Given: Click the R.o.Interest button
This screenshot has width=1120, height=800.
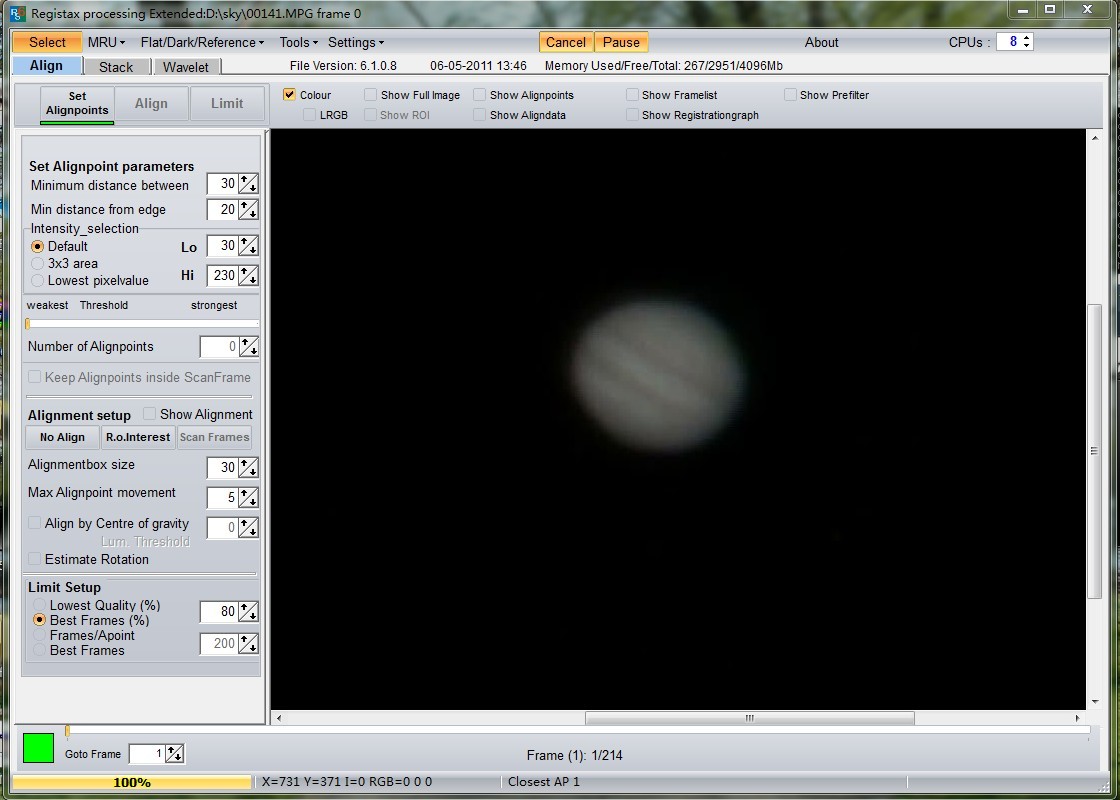Looking at the screenshot, I should (138, 437).
